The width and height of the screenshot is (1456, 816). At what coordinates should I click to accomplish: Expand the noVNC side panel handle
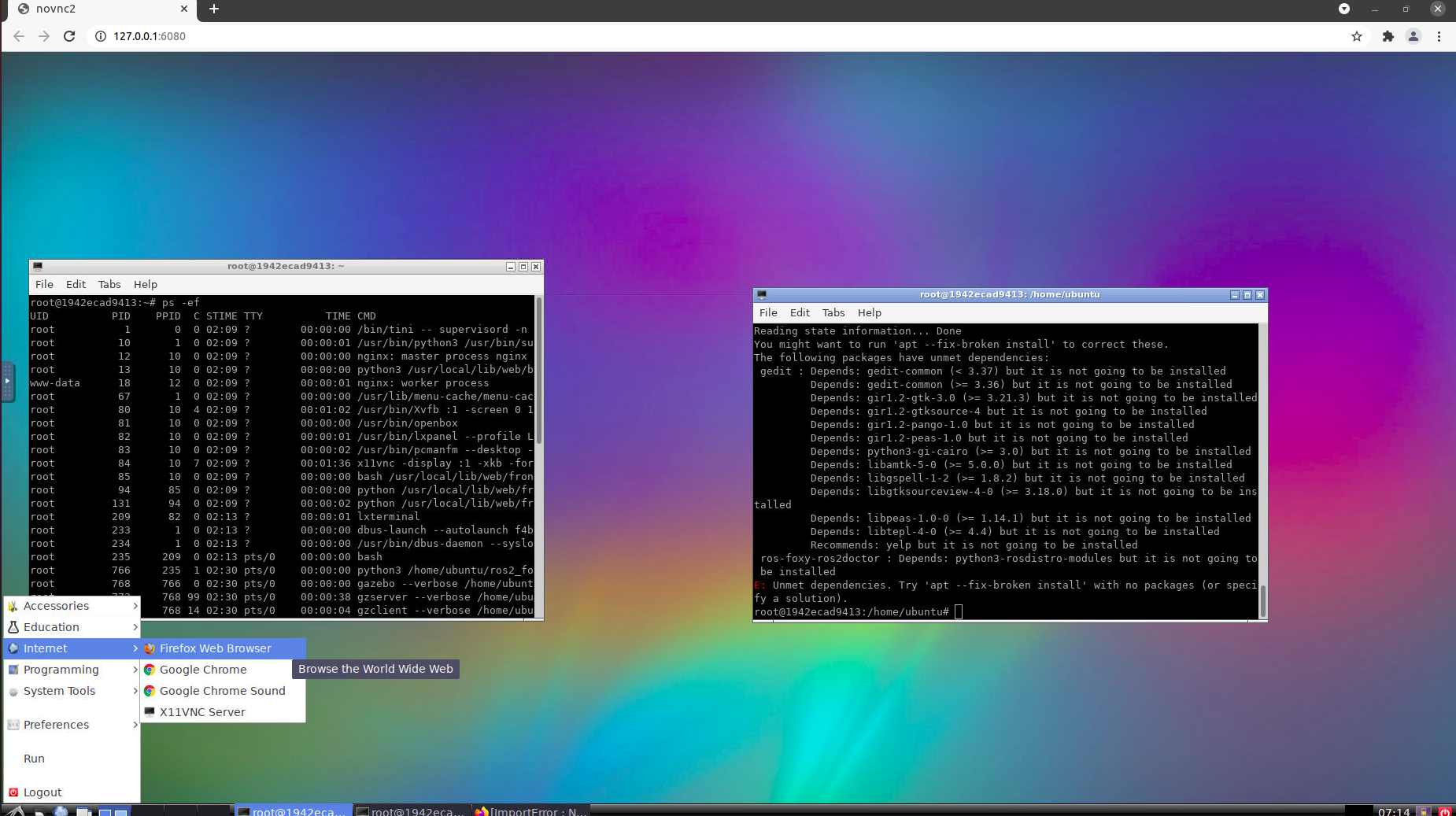tap(8, 382)
